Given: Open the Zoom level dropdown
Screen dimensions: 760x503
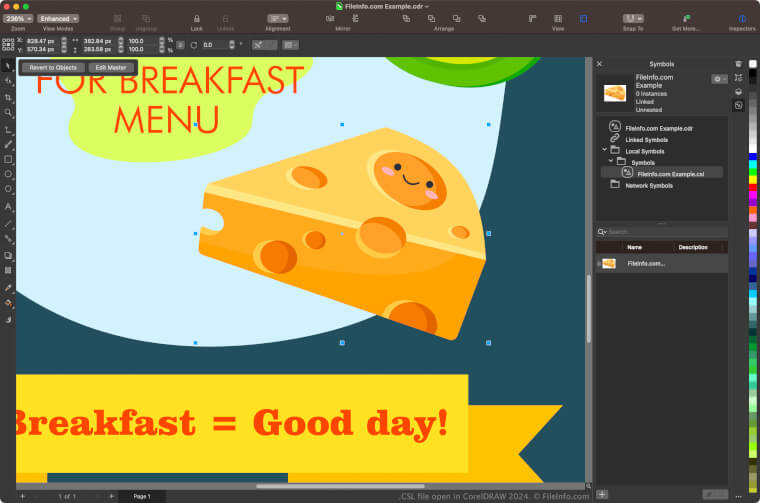Looking at the screenshot, I should tap(17, 18).
